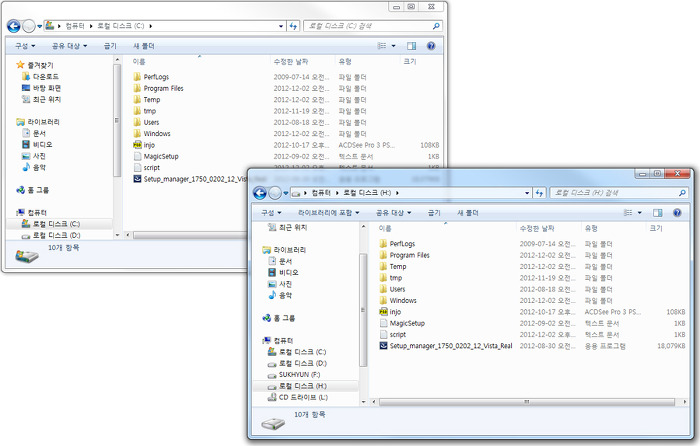700x446 pixels.
Task: Open 공유 대상 menu in C: window
Action: (69, 46)
